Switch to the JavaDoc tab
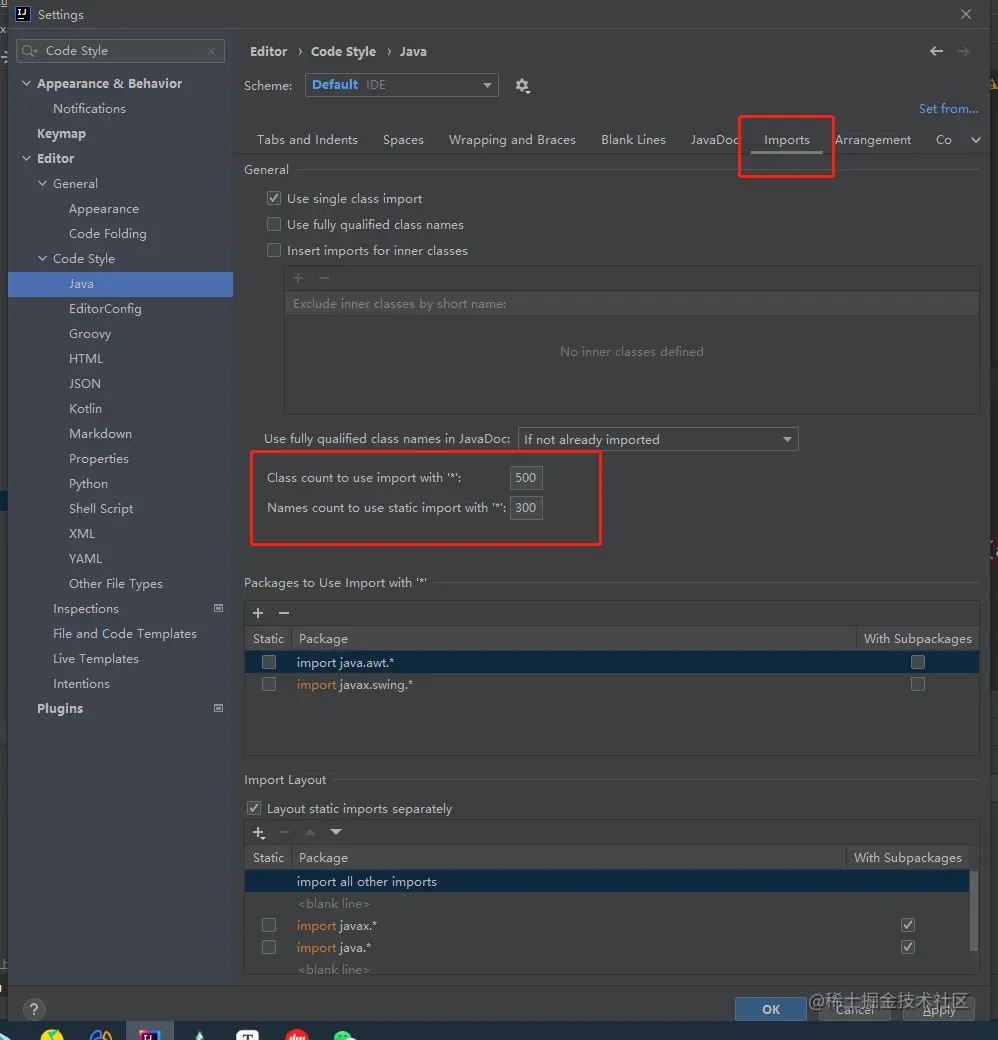 tap(714, 140)
